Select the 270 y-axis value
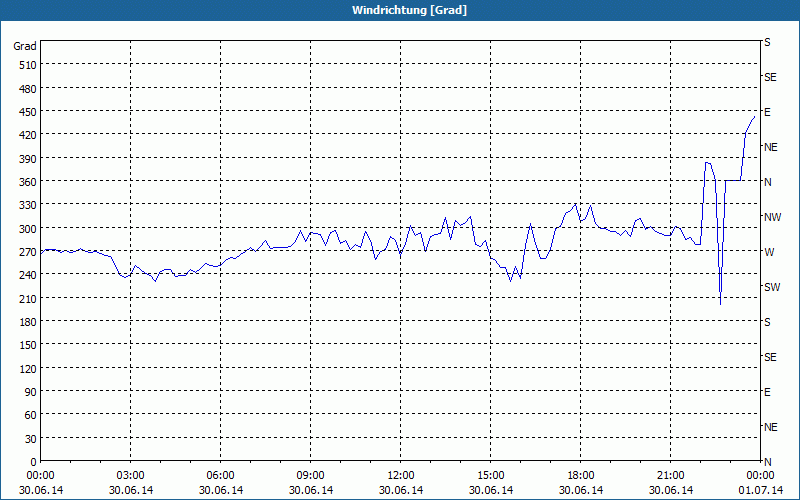800x500 pixels. click(28, 253)
